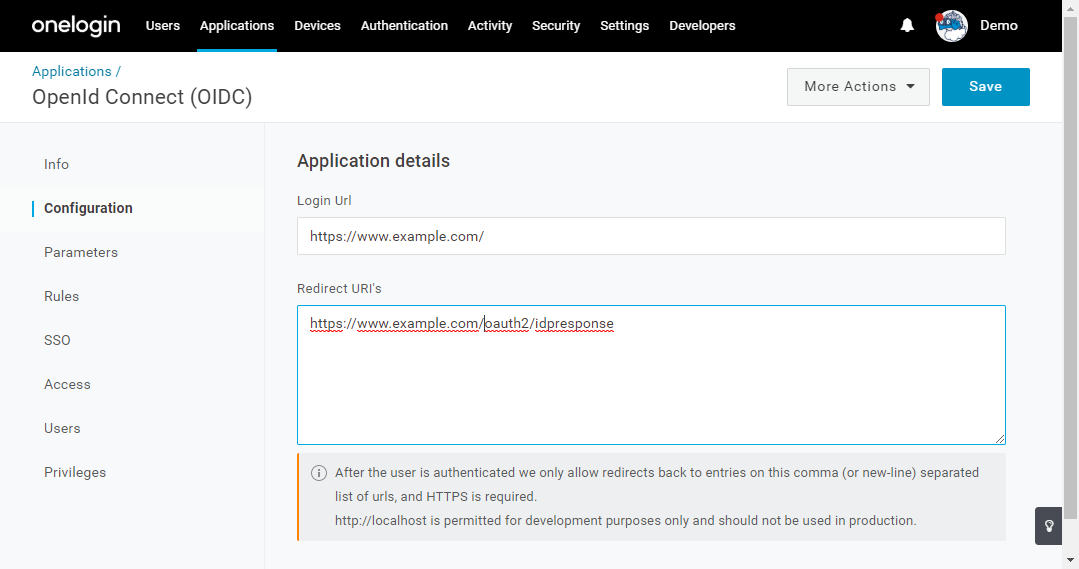
Task: Click the scrollbar down arrow
Action: [1070, 561]
